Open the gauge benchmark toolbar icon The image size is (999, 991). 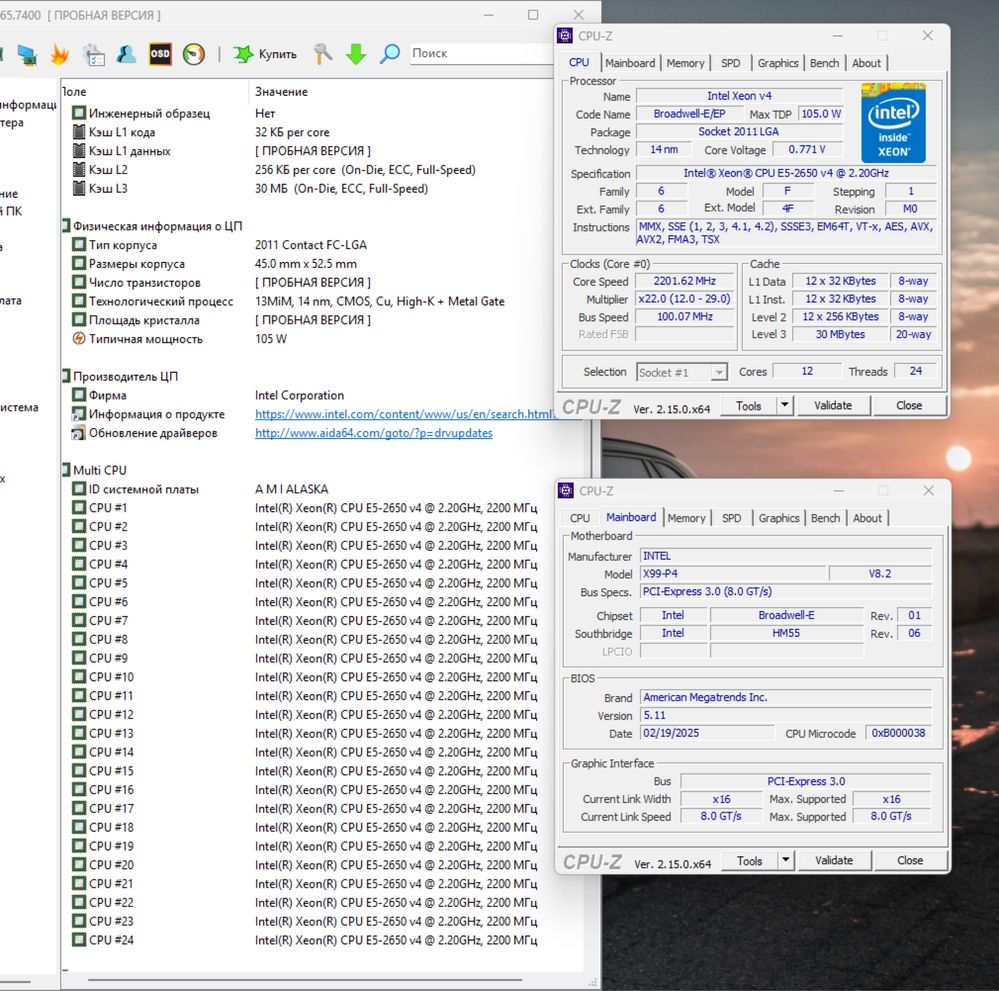[x=194, y=54]
